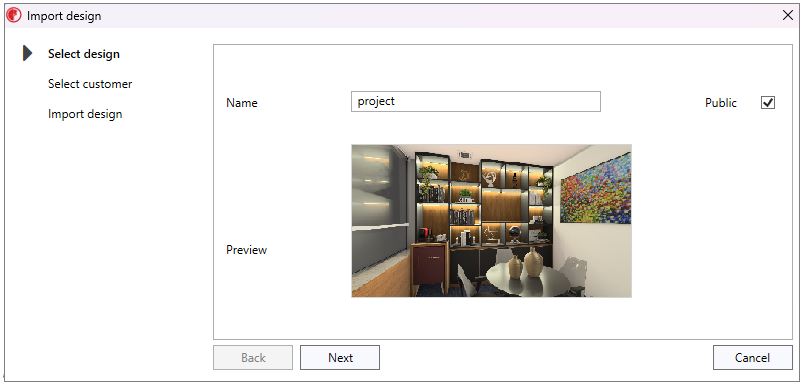Click the maroon cabinet in the preview
This screenshot has height=384, width=803.
[430, 269]
